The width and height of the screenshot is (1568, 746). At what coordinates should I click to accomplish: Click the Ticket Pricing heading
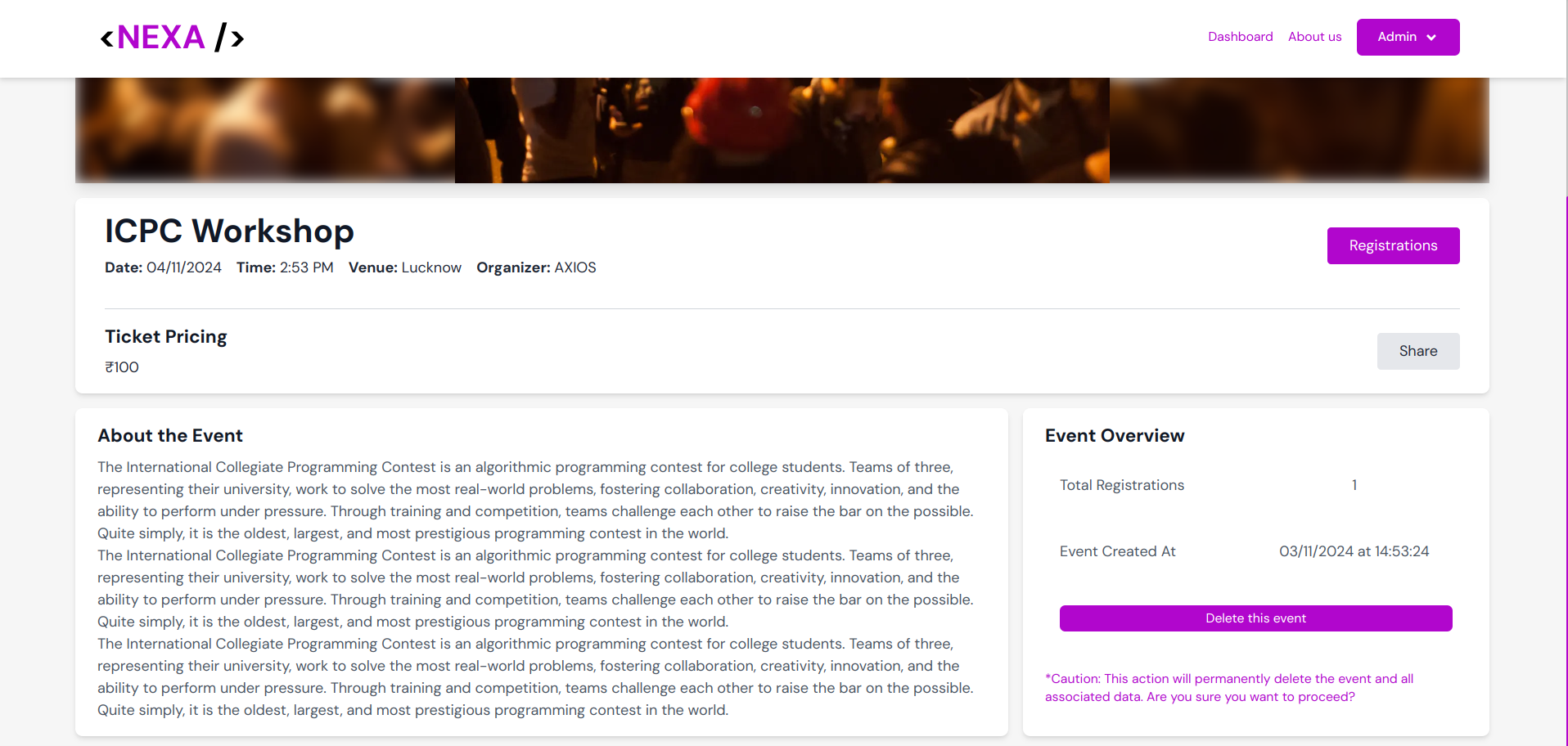(166, 337)
